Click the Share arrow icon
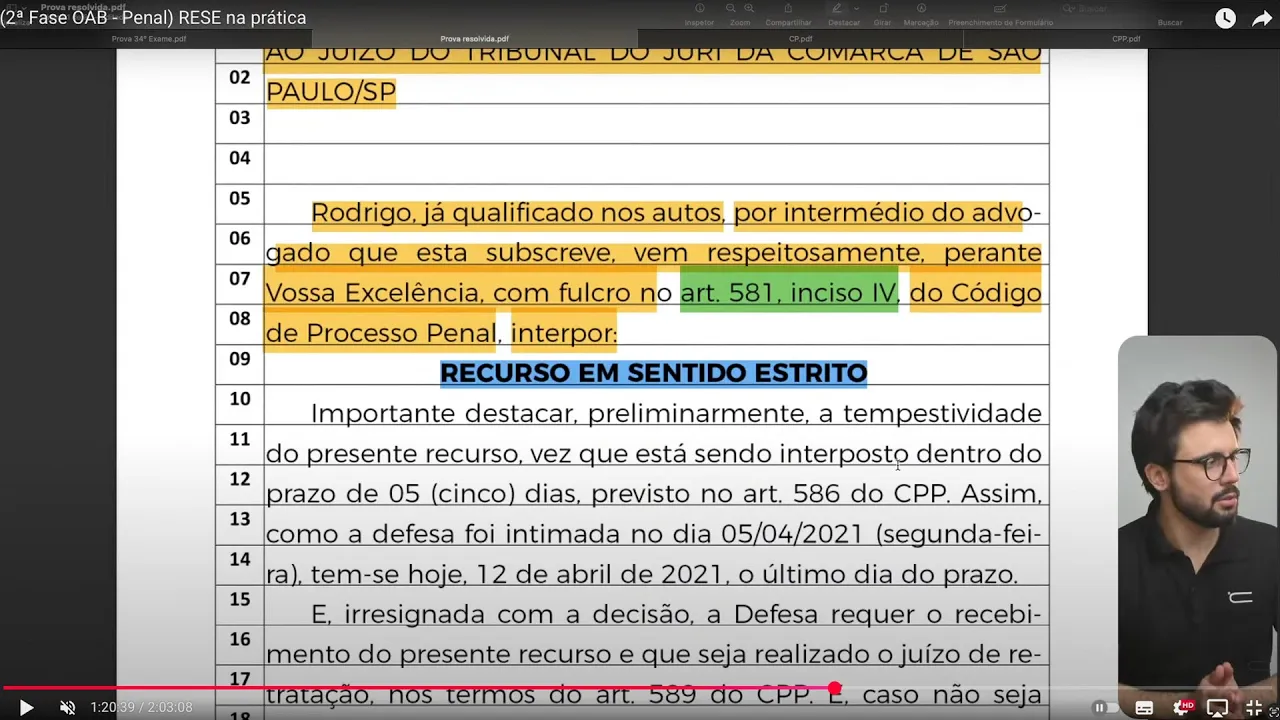This screenshot has width=1280, height=720. pos(1261,18)
